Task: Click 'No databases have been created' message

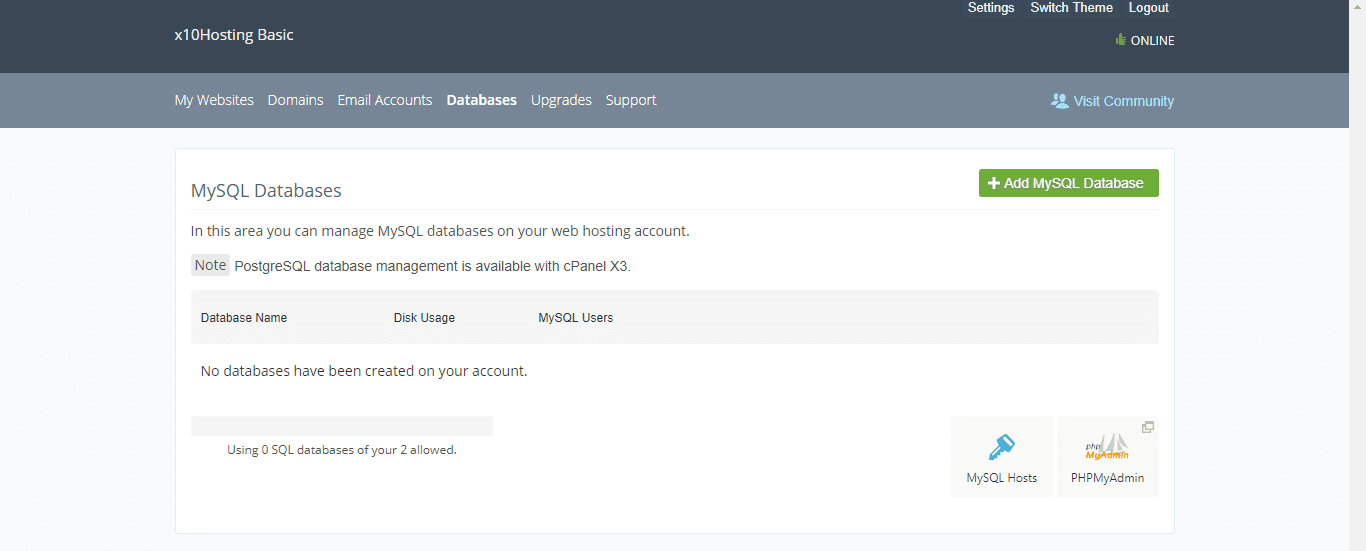Action: pos(364,371)
